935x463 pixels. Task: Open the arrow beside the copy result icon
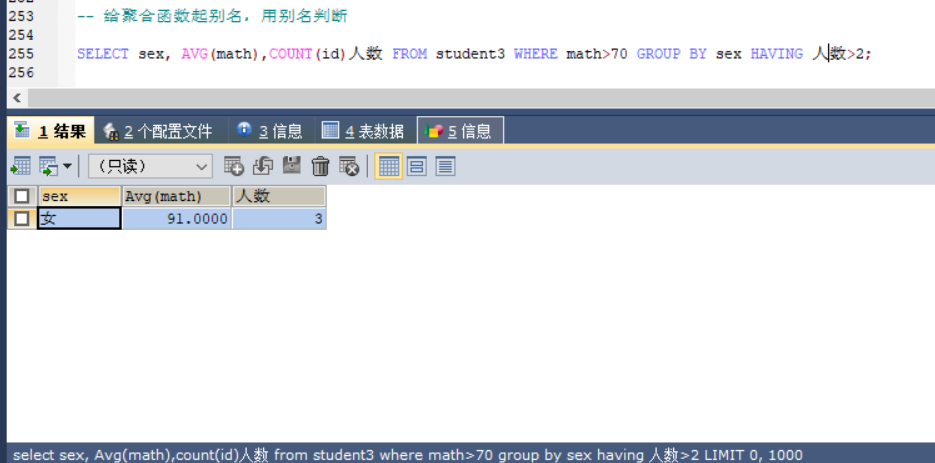pyautogui.click(x=67, y=166)
